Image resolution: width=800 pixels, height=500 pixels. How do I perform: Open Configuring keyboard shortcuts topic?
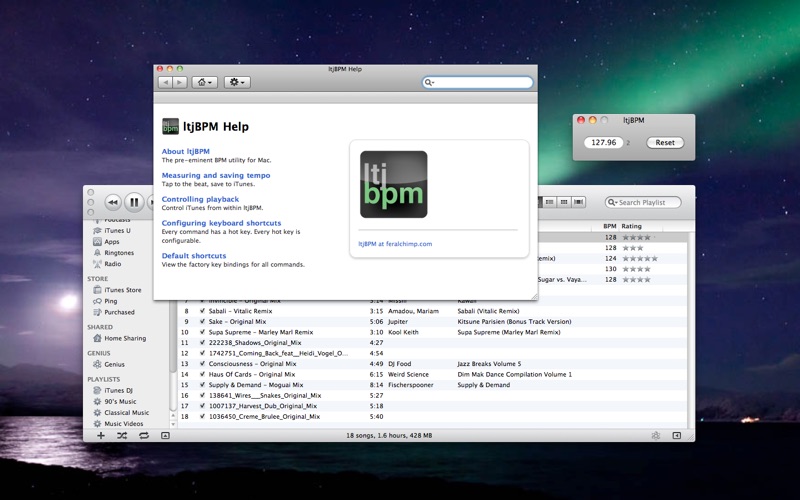[221, 223]
